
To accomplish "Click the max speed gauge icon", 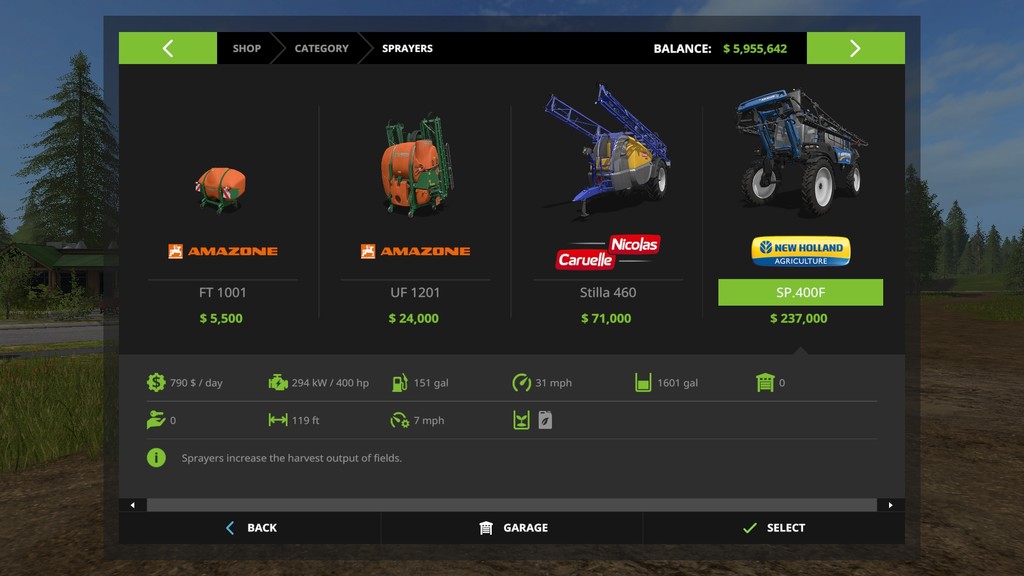I will 521,383.
